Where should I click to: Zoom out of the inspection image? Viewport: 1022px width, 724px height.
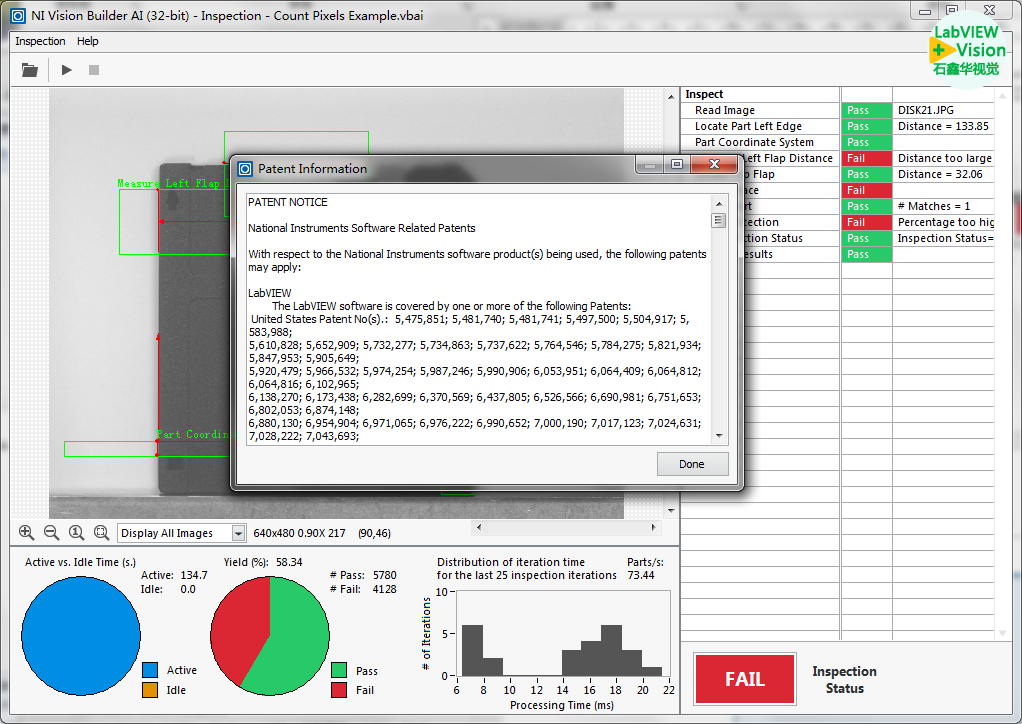point(51,533)
